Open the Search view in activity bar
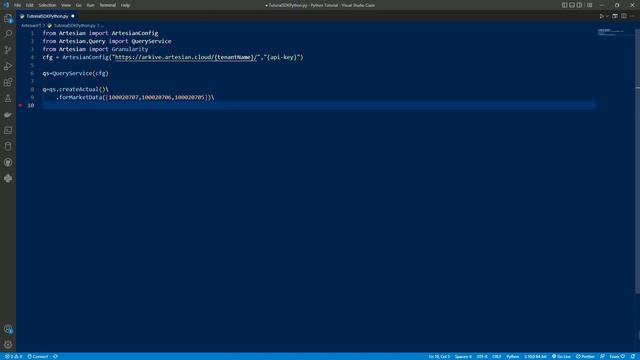The image size is (640, 360). pos(8,34)
